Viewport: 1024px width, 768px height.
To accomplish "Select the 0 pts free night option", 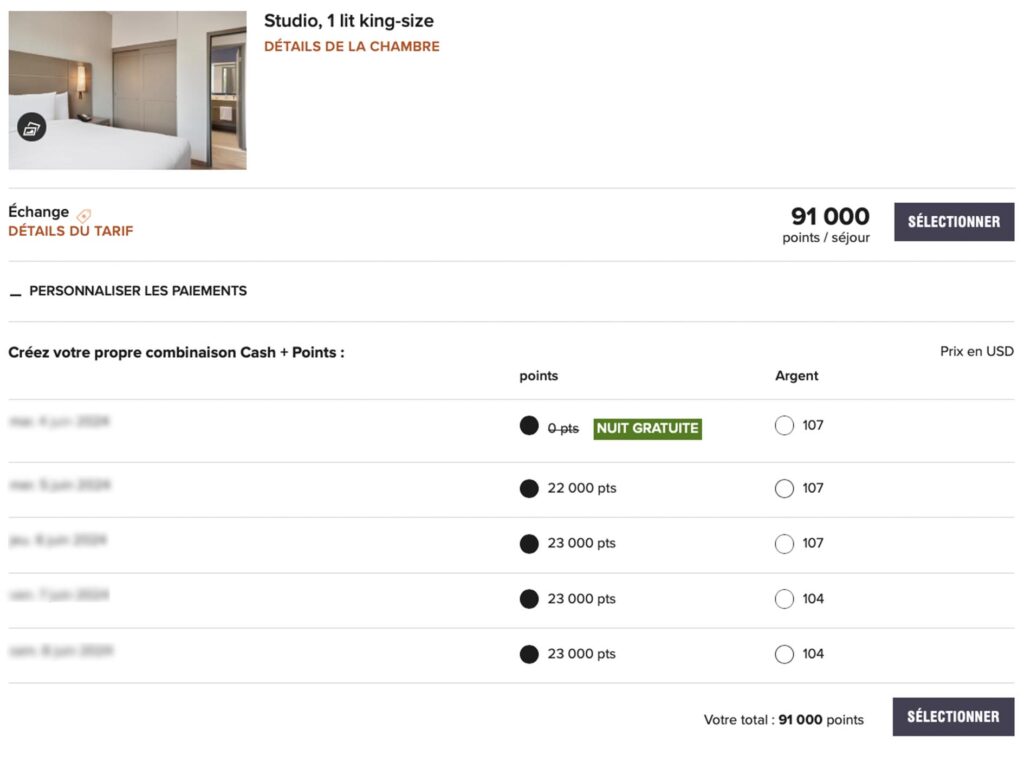I will click(529, 426).
